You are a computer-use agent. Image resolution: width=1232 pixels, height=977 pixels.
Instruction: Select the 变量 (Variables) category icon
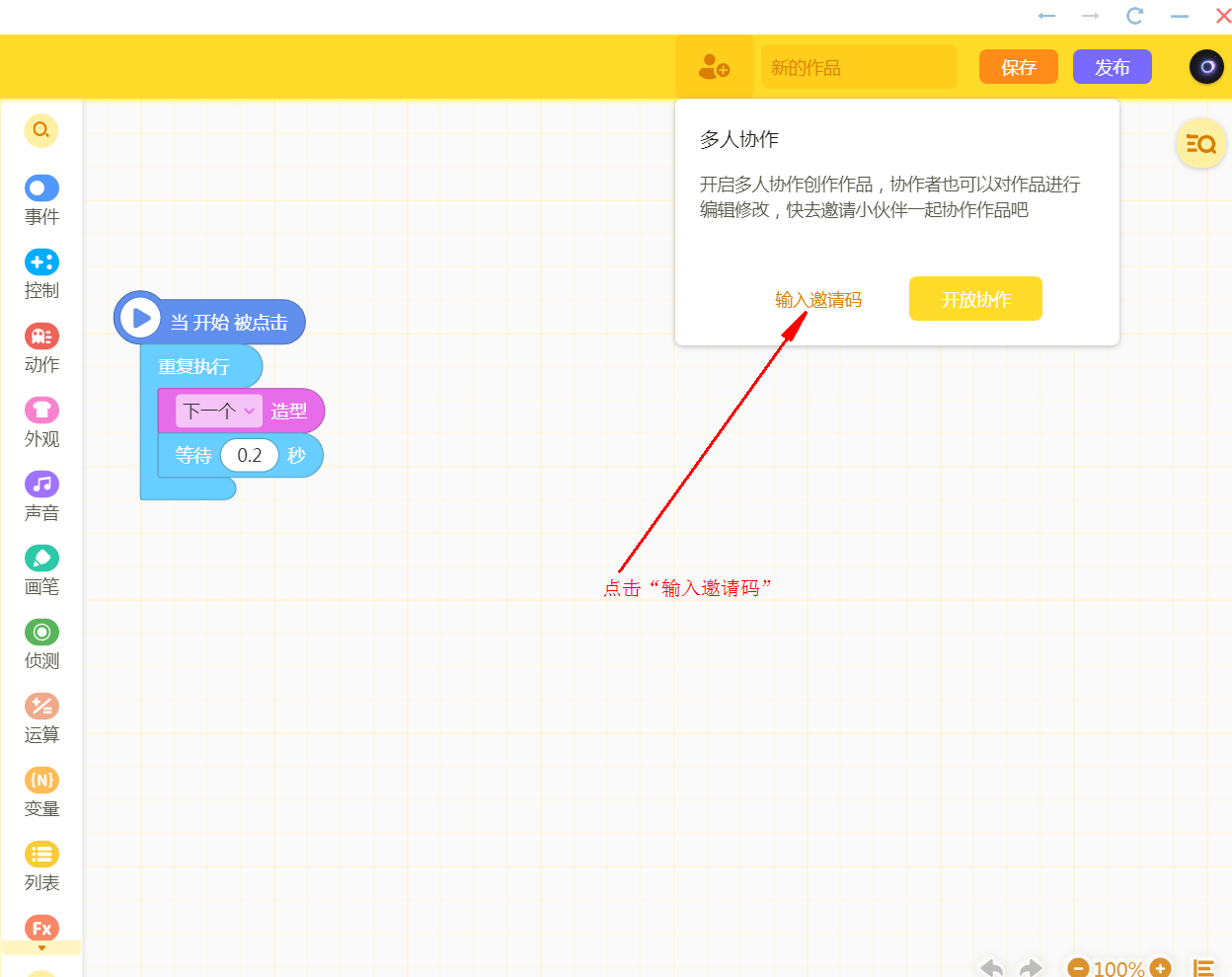coord(41,780)
